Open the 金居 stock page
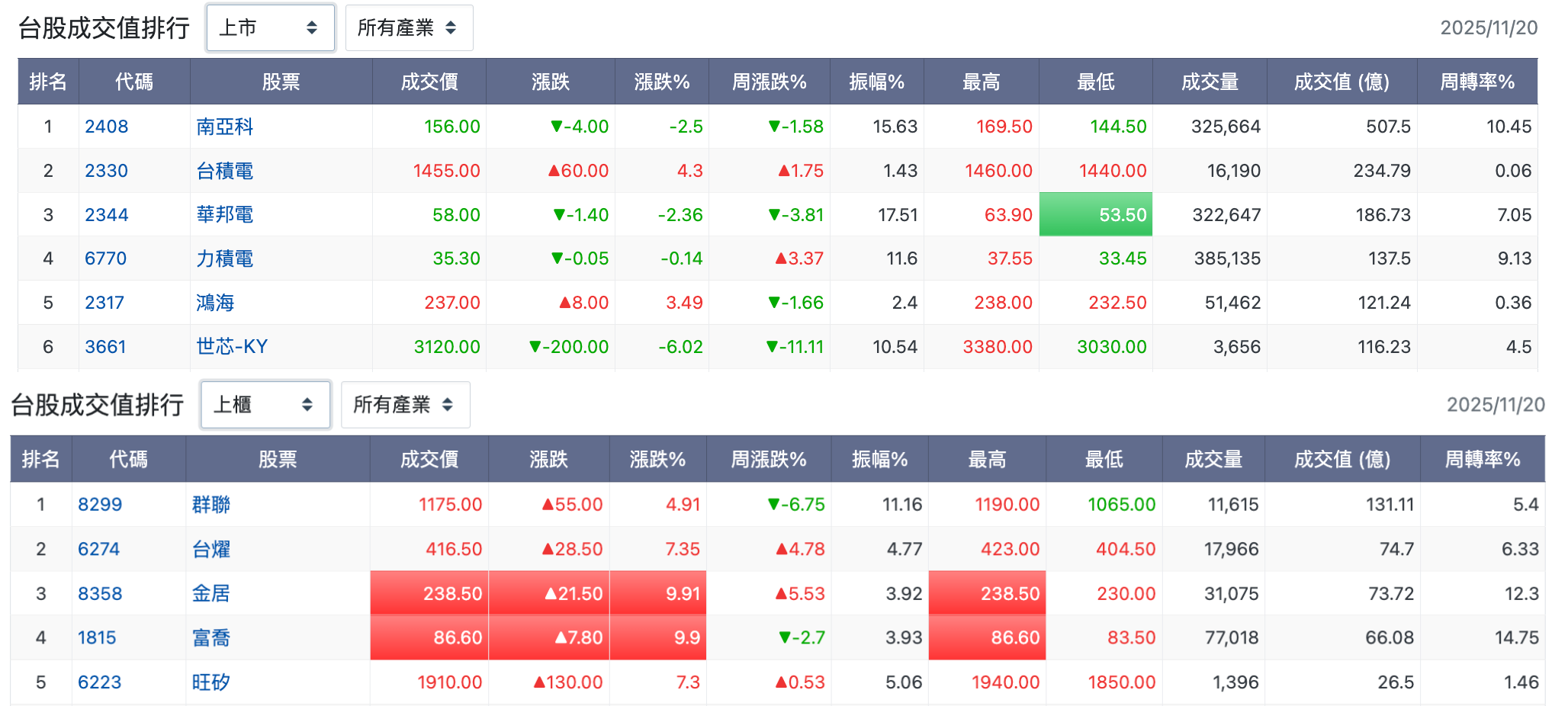This screenshot has height=706, width=1568. [210, 593]
